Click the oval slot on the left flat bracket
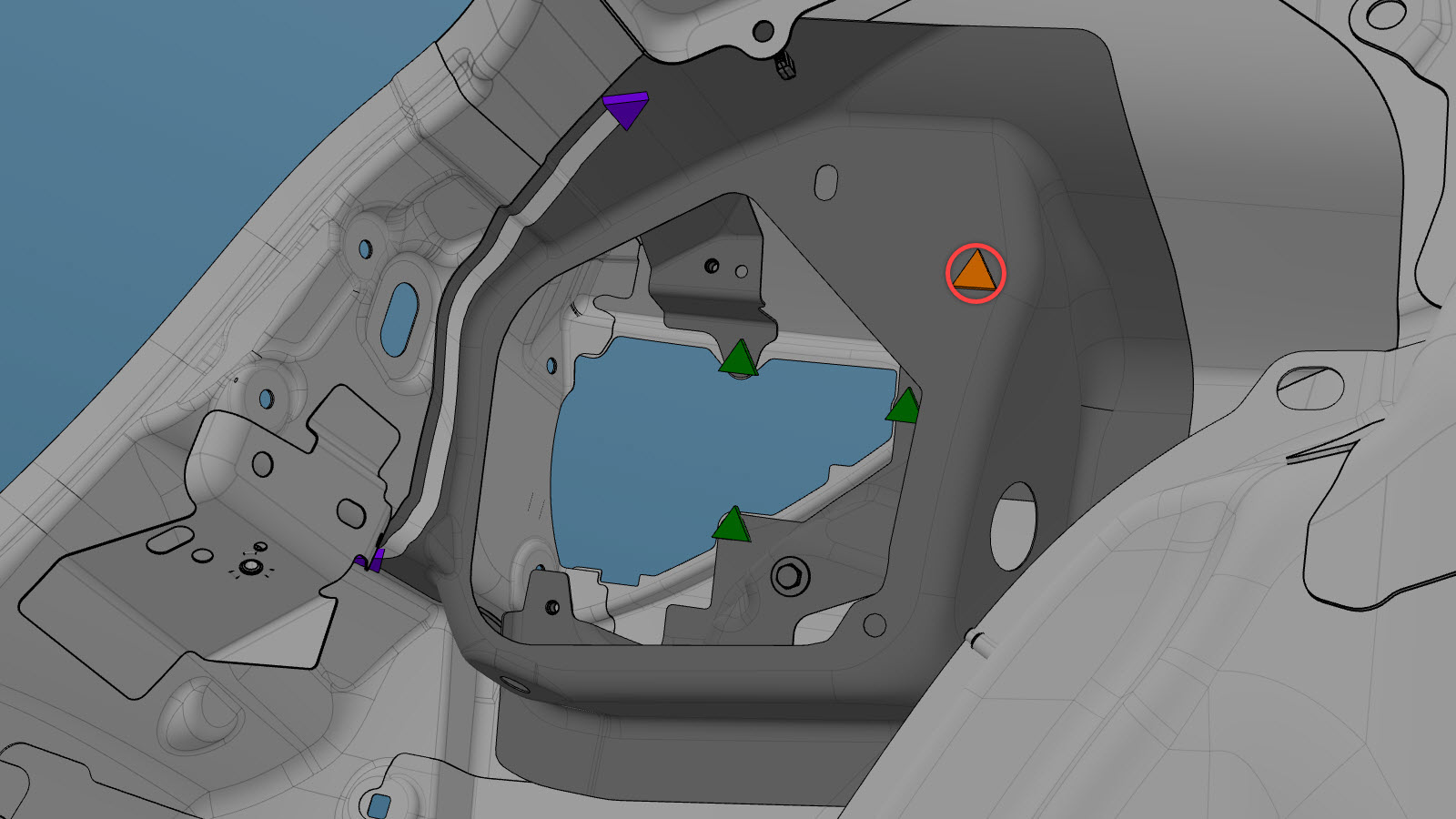 pos(351,512)
